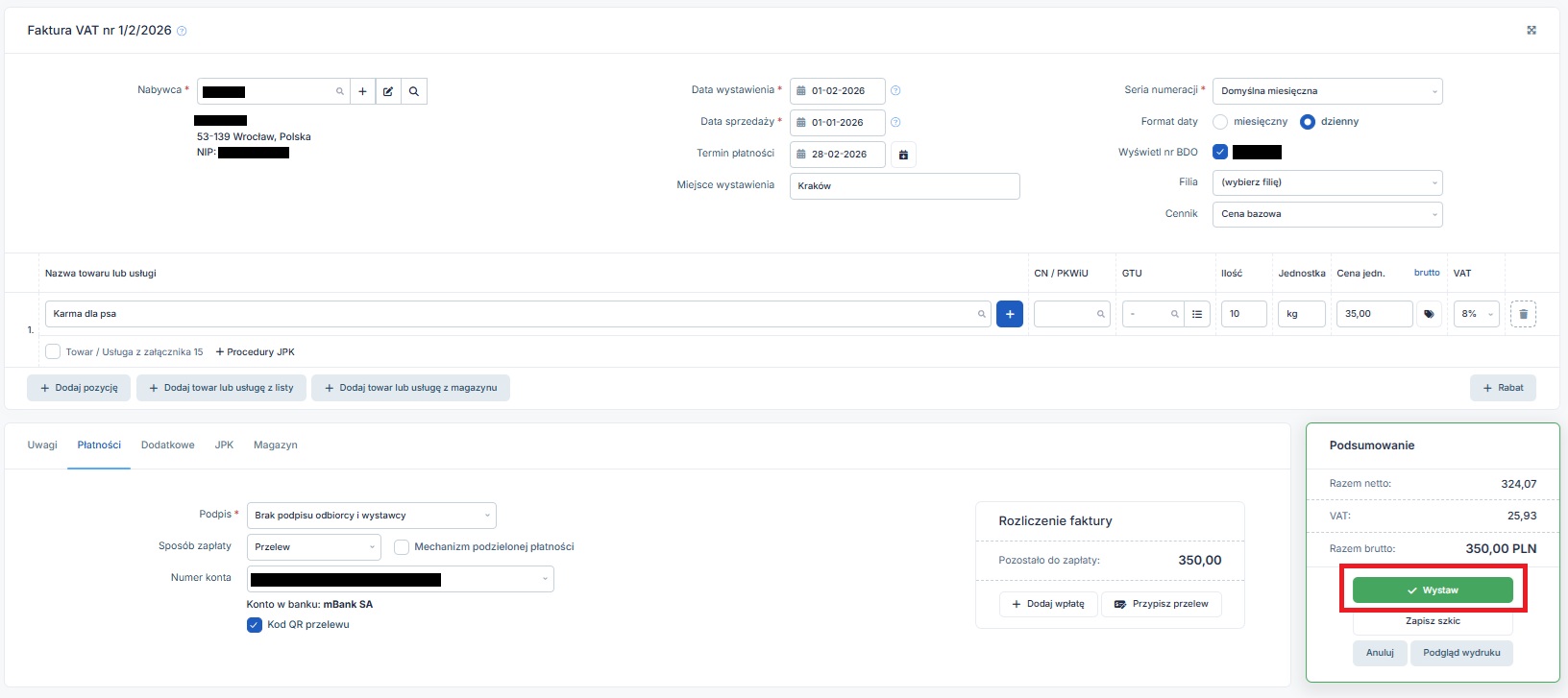The image size is (1568, 698).
Task: Click the blue plus button beside product name
Action: coord(1010,314)
